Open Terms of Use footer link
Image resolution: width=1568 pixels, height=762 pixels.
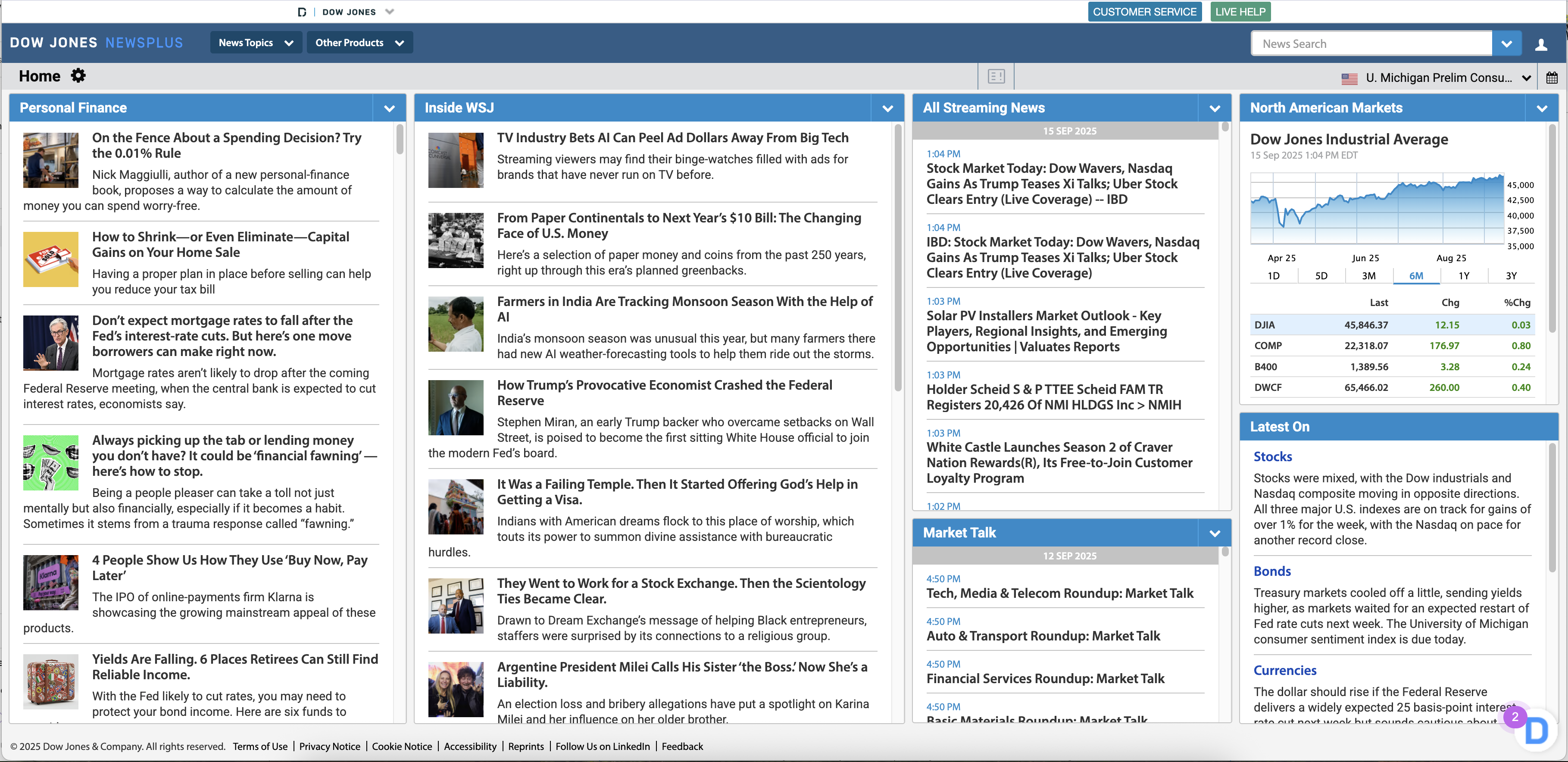tap(260, 746)
